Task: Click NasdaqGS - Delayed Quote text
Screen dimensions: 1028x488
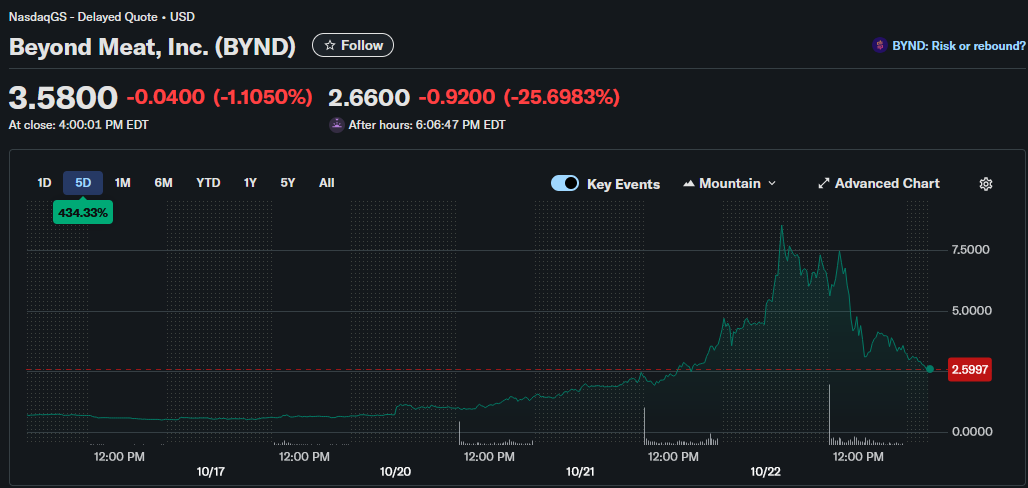Action: point(81,17)
